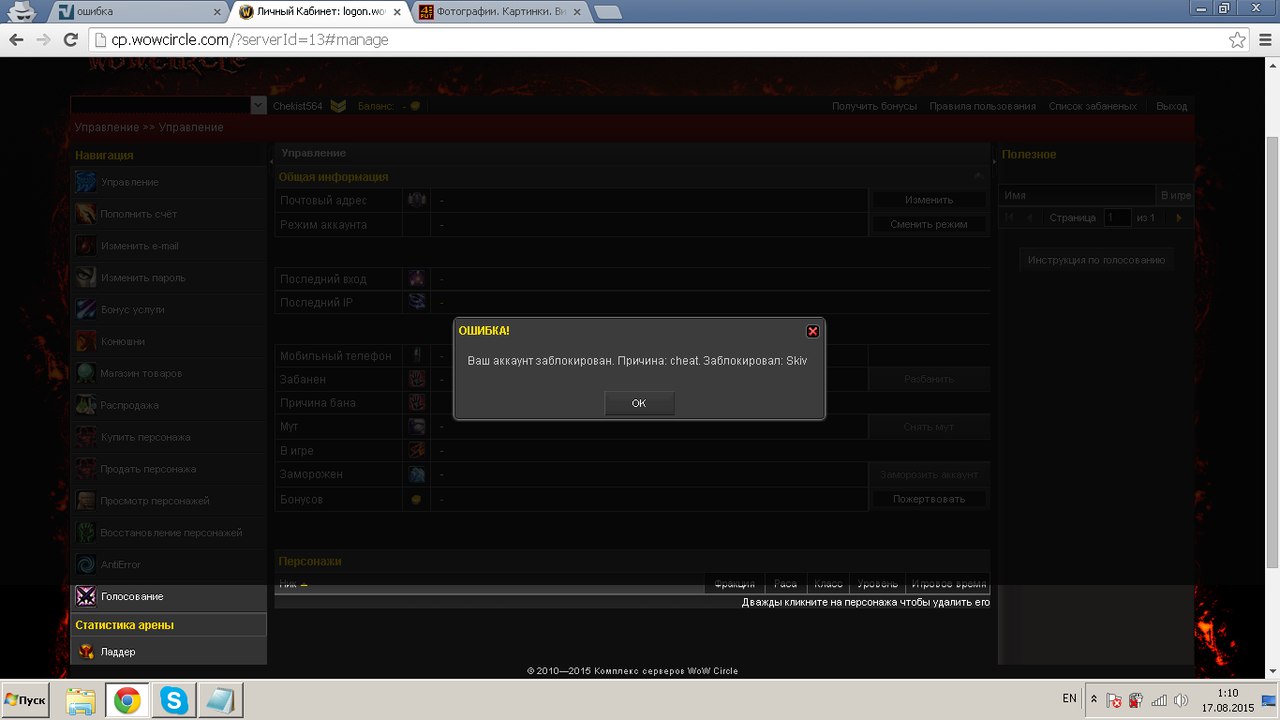Click the Заморозить аккаунт button
The height and width of the screenshot is (720, 1280).
[929, 475]
